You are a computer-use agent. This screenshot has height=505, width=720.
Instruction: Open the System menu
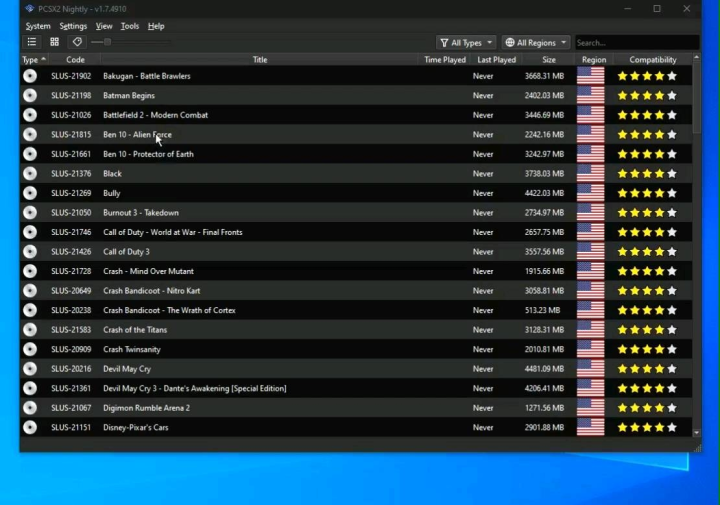[x=38, y=26]
